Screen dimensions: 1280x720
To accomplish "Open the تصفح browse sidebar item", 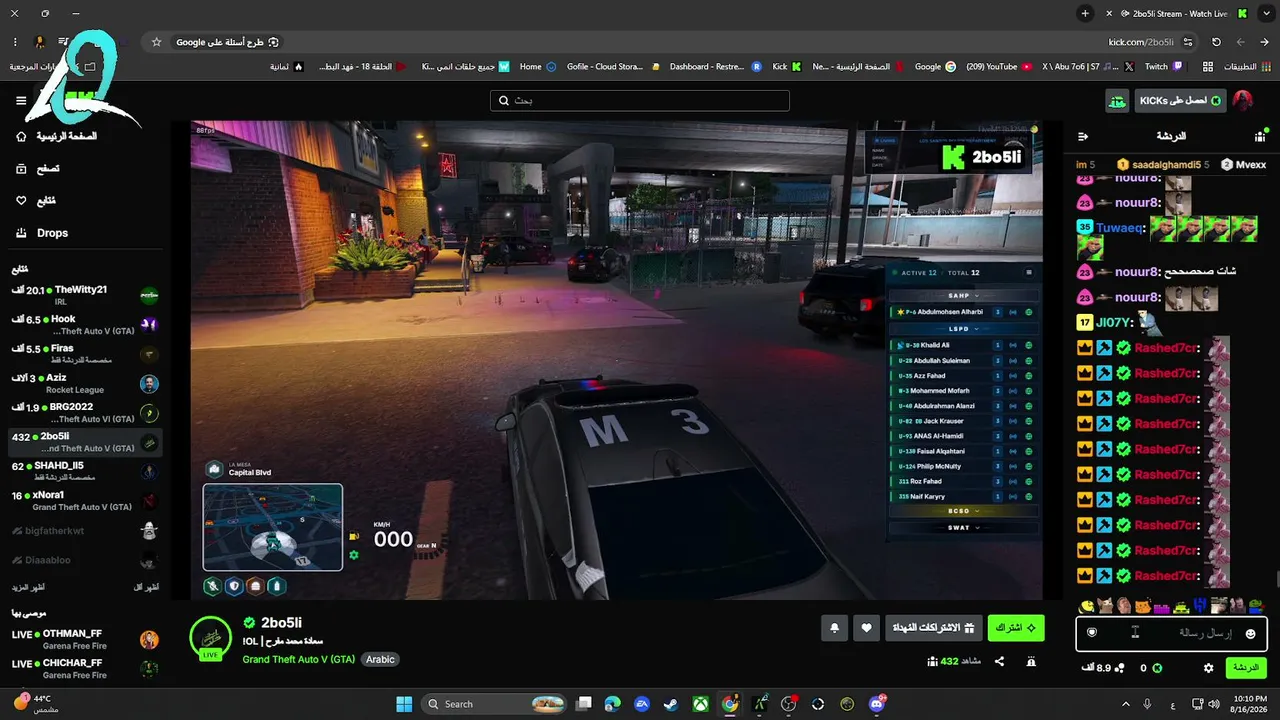I will point(38,169).
